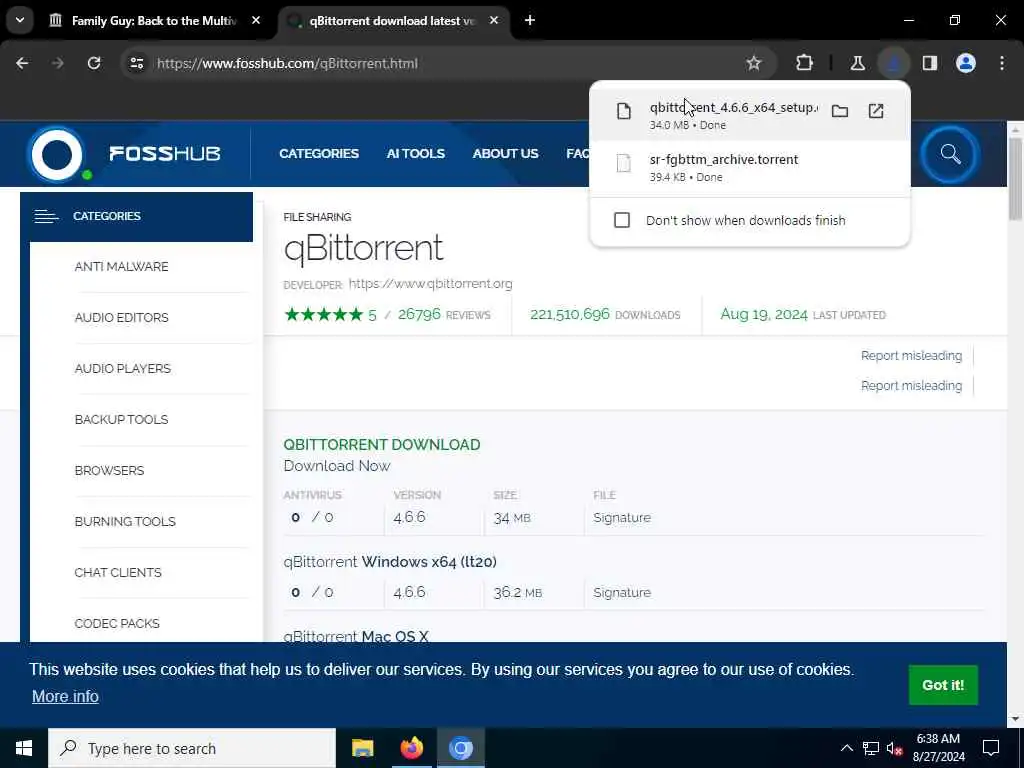Open the browser side panel
This screenshot has height=768, width=1024.
coord(930,63)
